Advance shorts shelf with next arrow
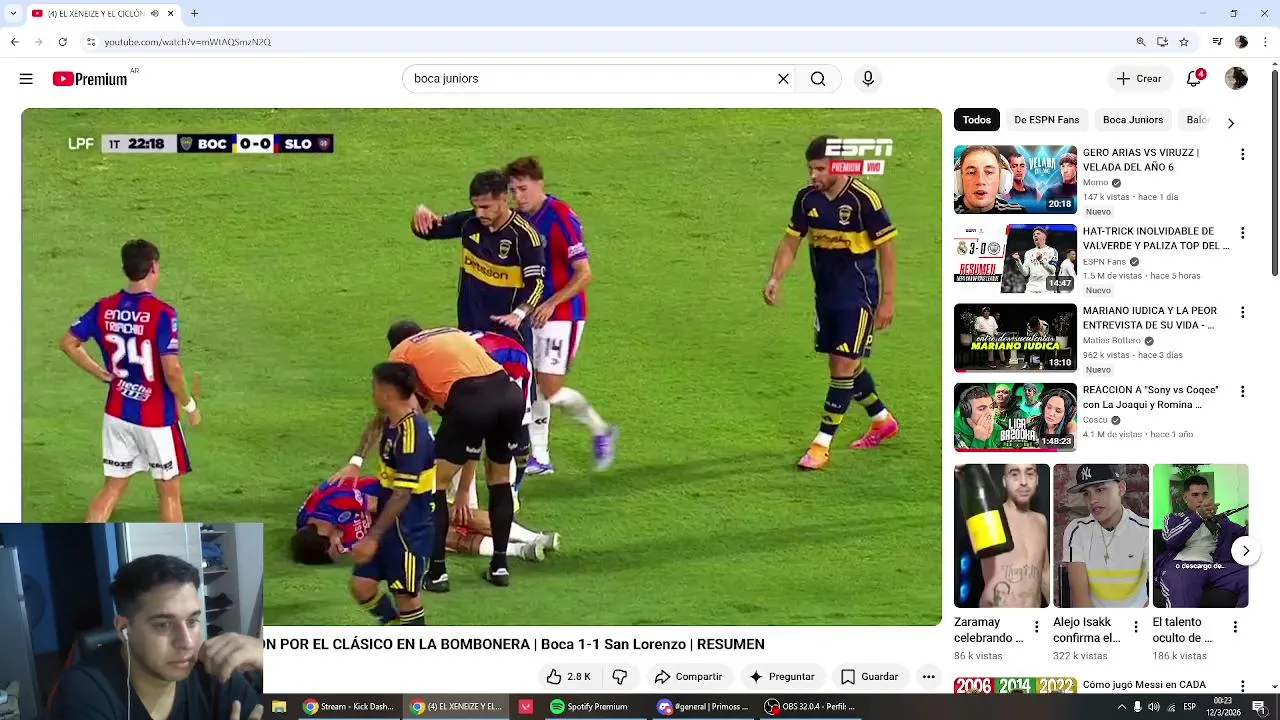1280x720 pixels. pyautogui.click(x=1246, y=551)
